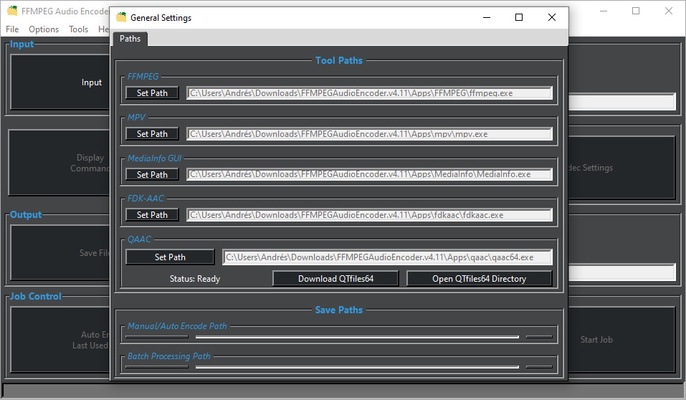Maximize the General Settings window

pyautogui.click(x=519, y=18)
